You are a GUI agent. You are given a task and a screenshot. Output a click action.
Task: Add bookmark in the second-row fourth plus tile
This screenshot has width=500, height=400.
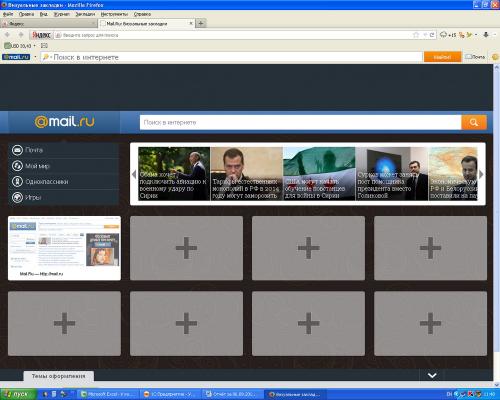pos(430,323)
